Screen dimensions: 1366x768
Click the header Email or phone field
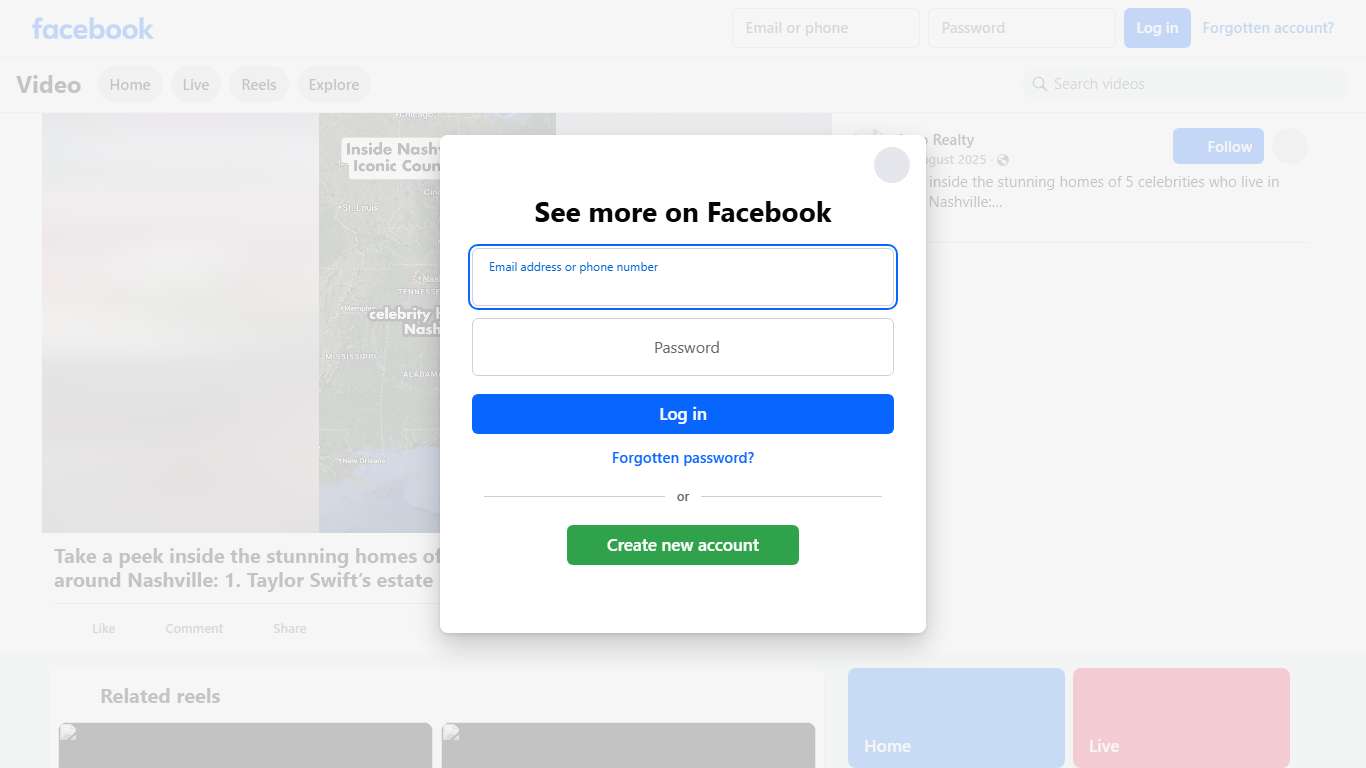coord(826,28)
